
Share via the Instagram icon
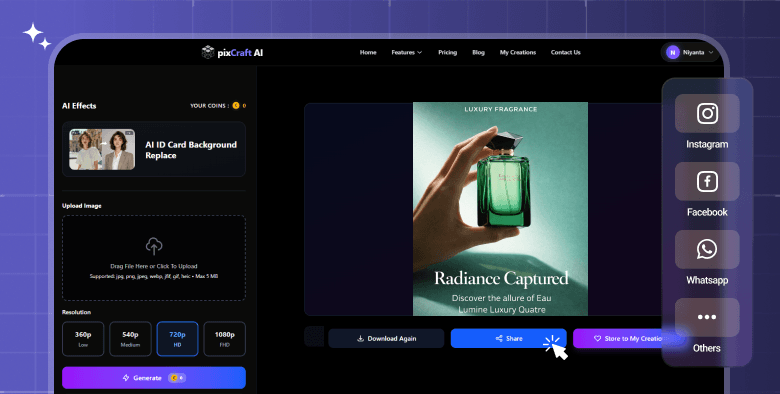point(707,113)
